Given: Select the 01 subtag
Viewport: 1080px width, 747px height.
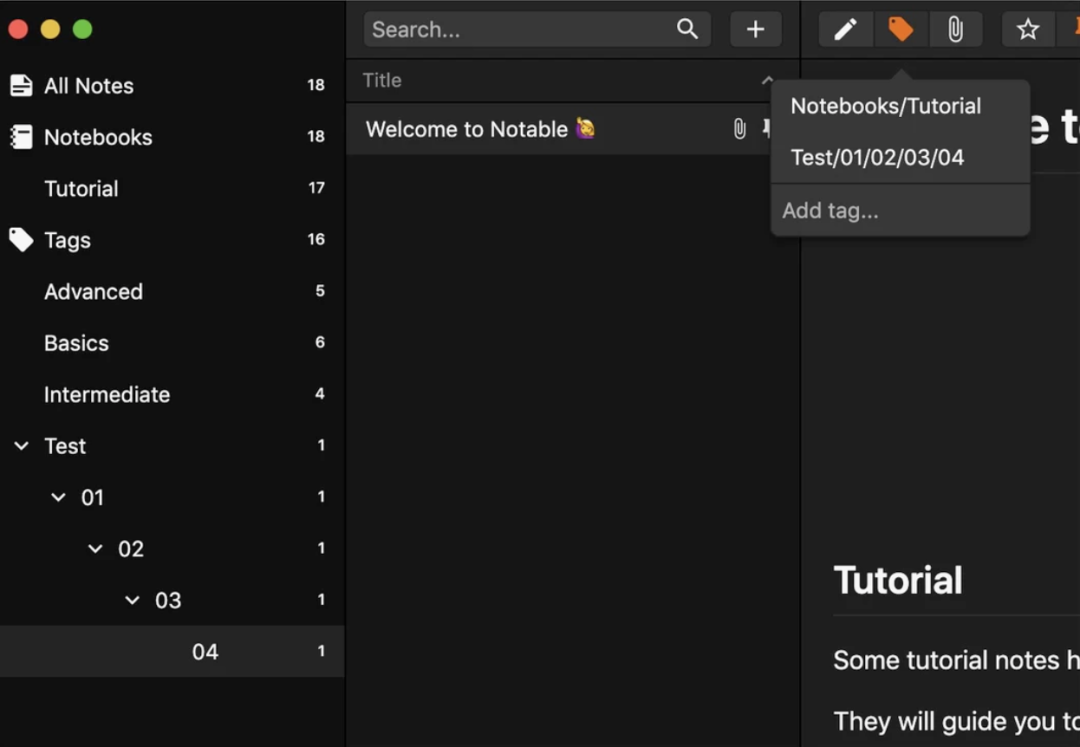Looking at the screenshot, I should pyautogui.click(x=172, y=497).
